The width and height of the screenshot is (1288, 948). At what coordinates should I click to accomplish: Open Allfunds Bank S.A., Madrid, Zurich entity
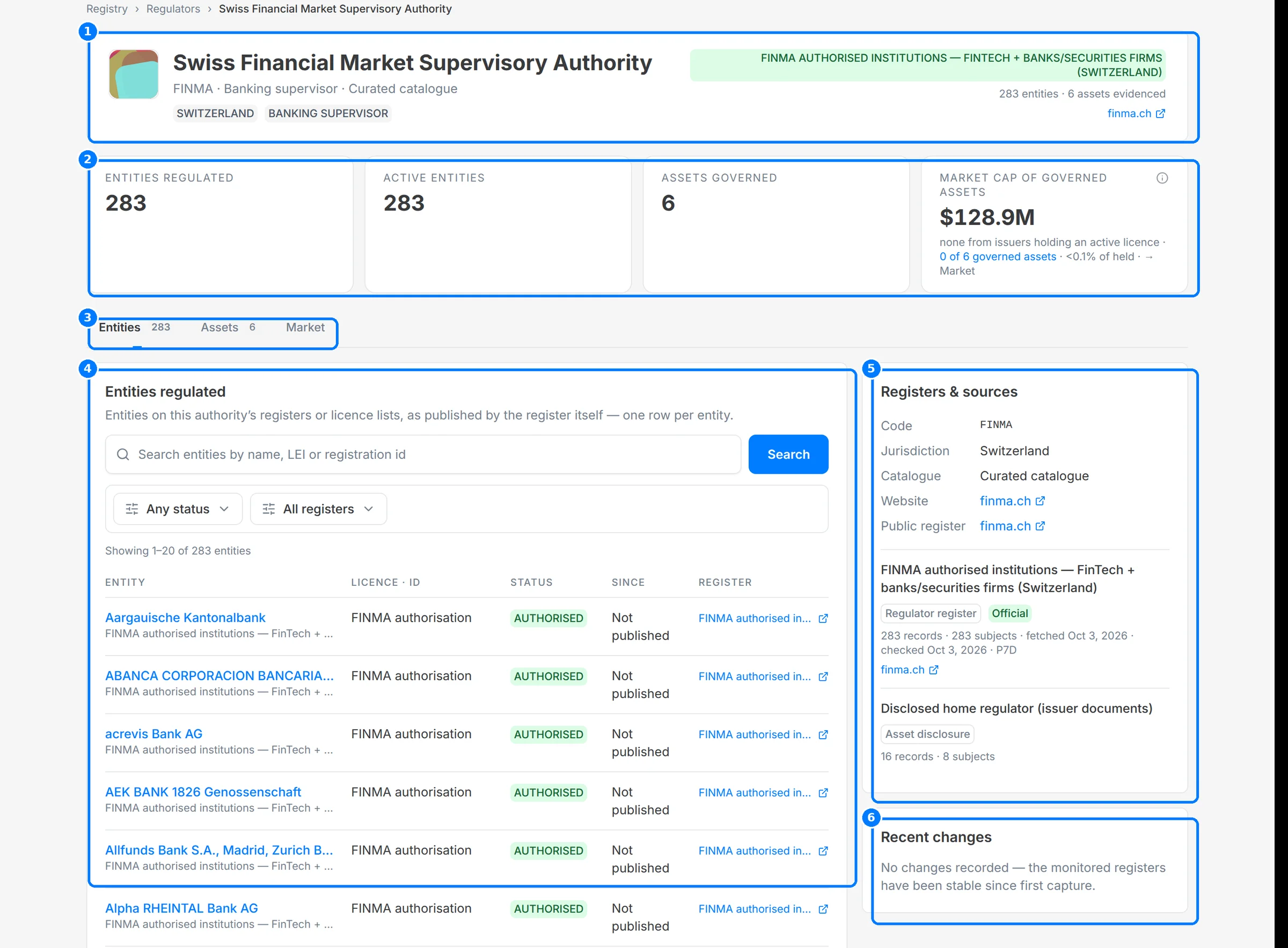pyautogui.click(x=218, y=850)
